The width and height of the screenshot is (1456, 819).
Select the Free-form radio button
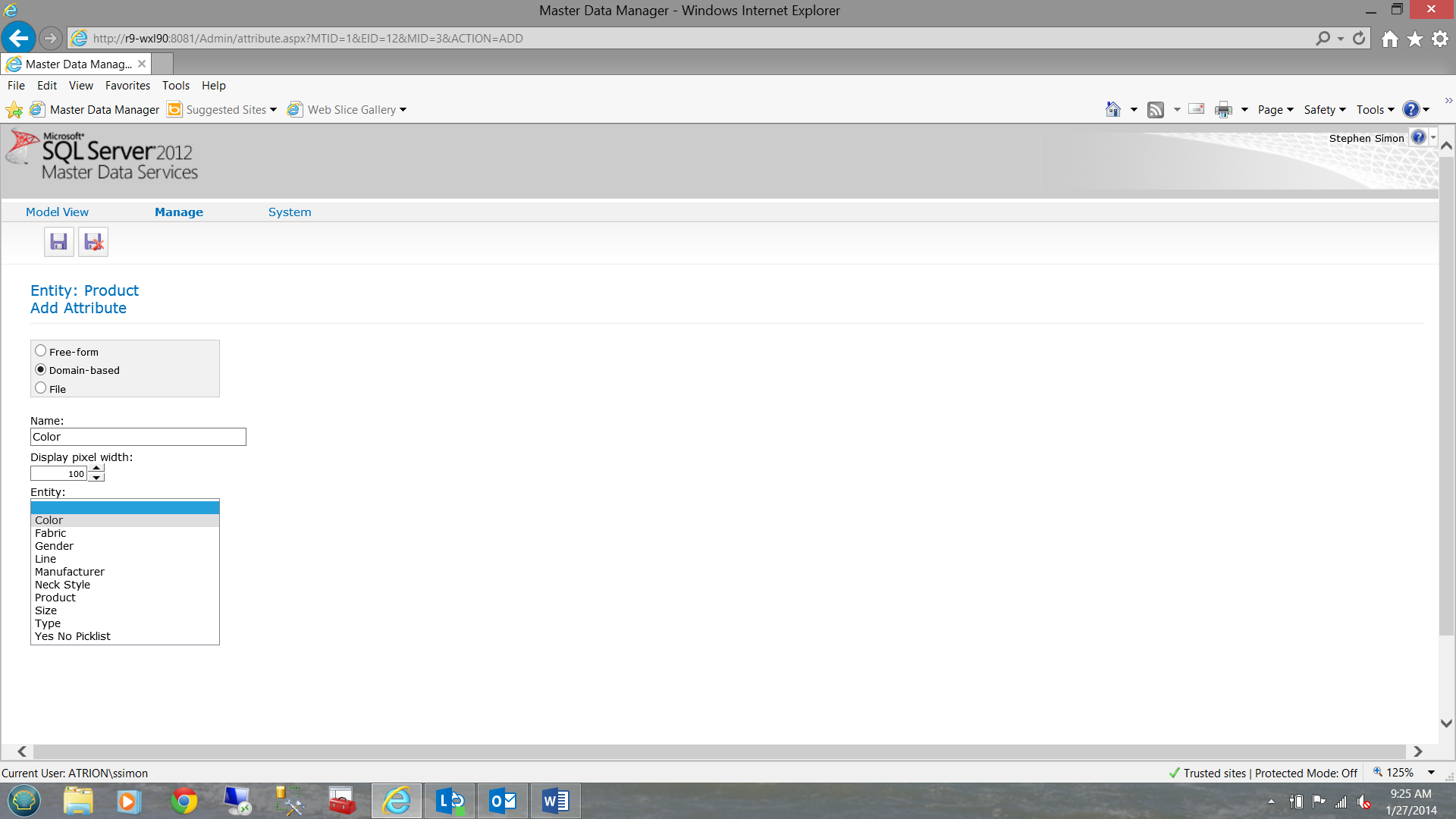(x=41, y=351)
